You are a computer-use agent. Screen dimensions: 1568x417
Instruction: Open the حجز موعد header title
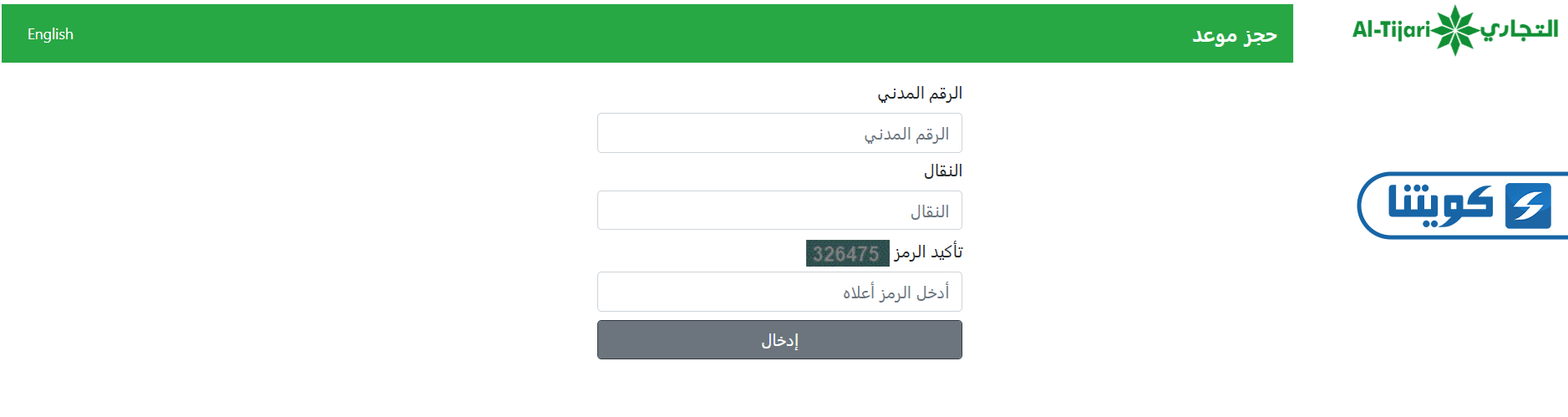tap(1234, 35)
